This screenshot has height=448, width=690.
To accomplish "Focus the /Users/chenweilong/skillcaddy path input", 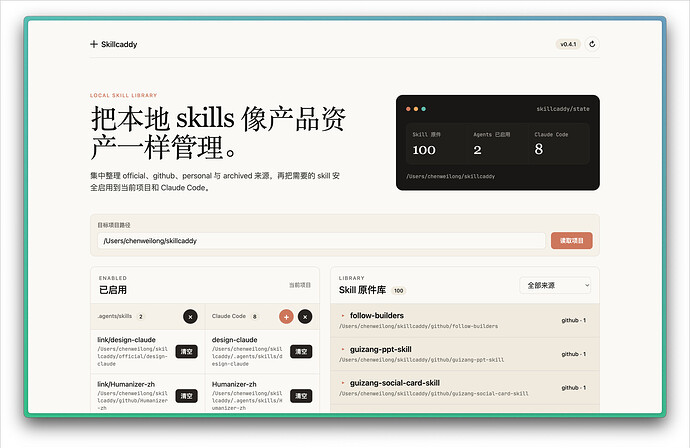I will (x=321, y=241).
